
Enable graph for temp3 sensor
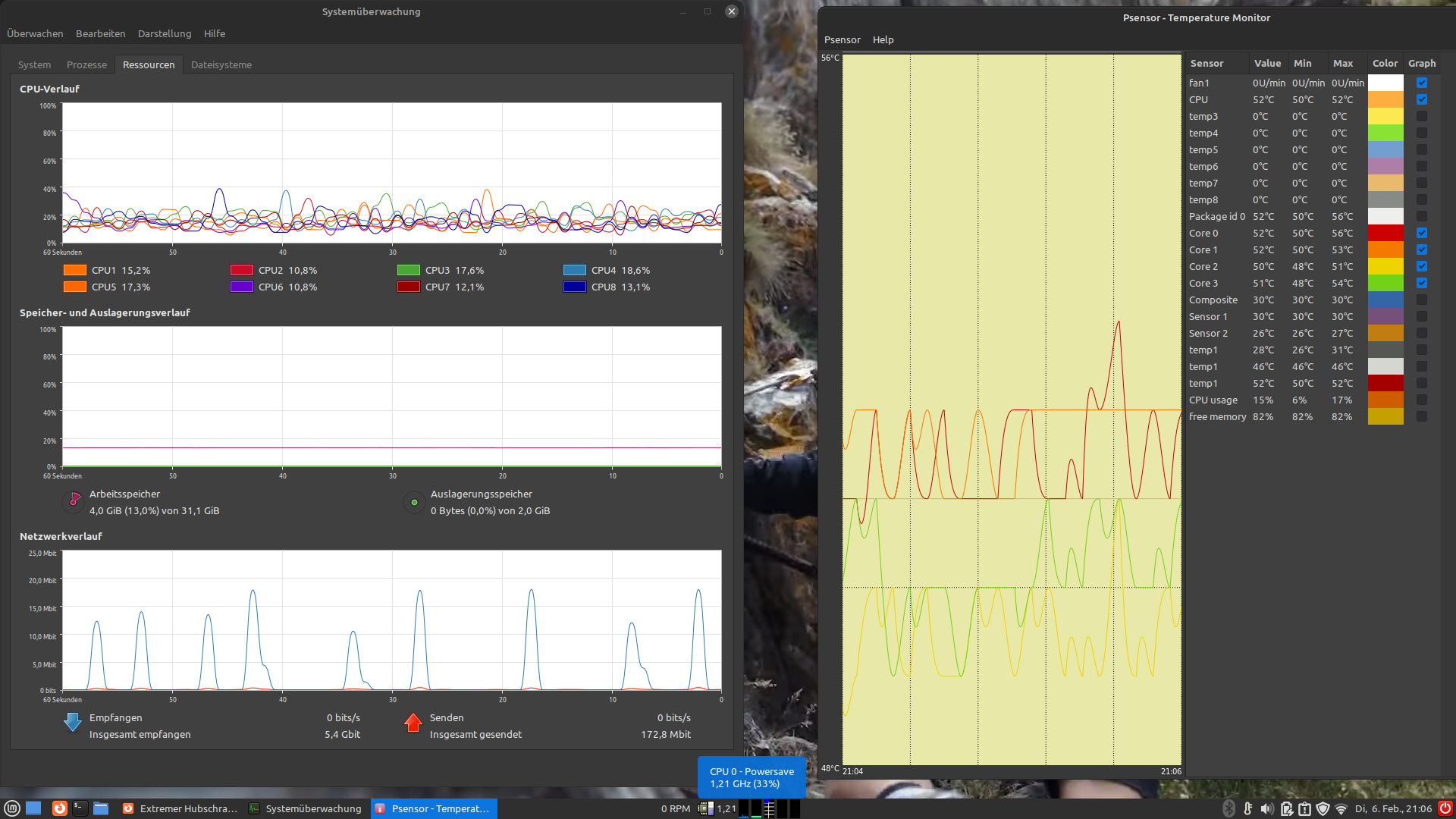tap(1422, 116)
